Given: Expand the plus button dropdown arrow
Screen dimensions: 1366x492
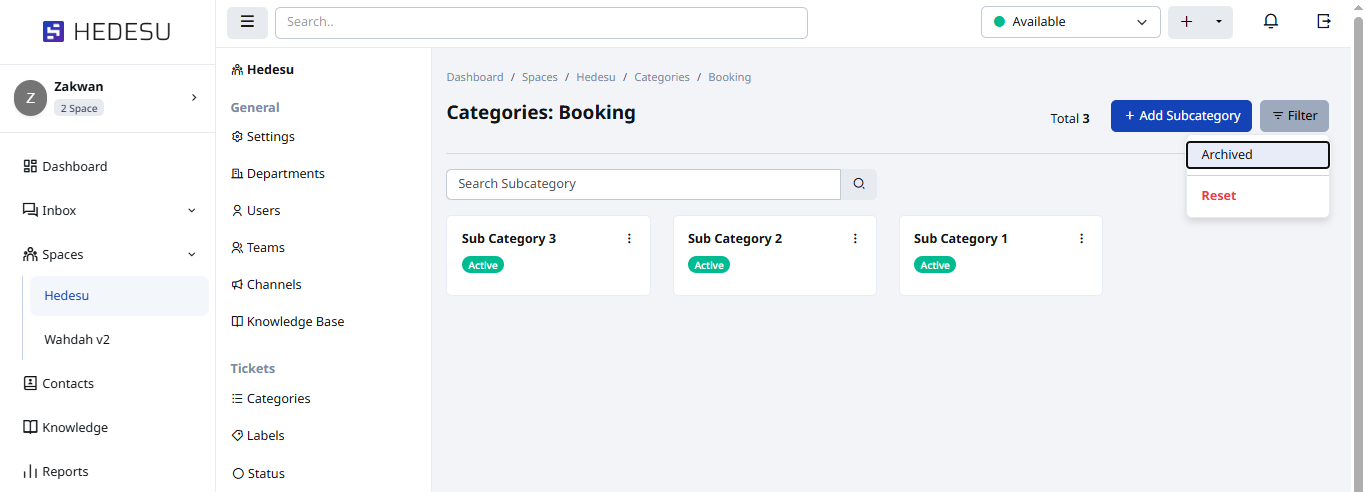Looking at the screenshot, I should click(x=1218, y=22).
